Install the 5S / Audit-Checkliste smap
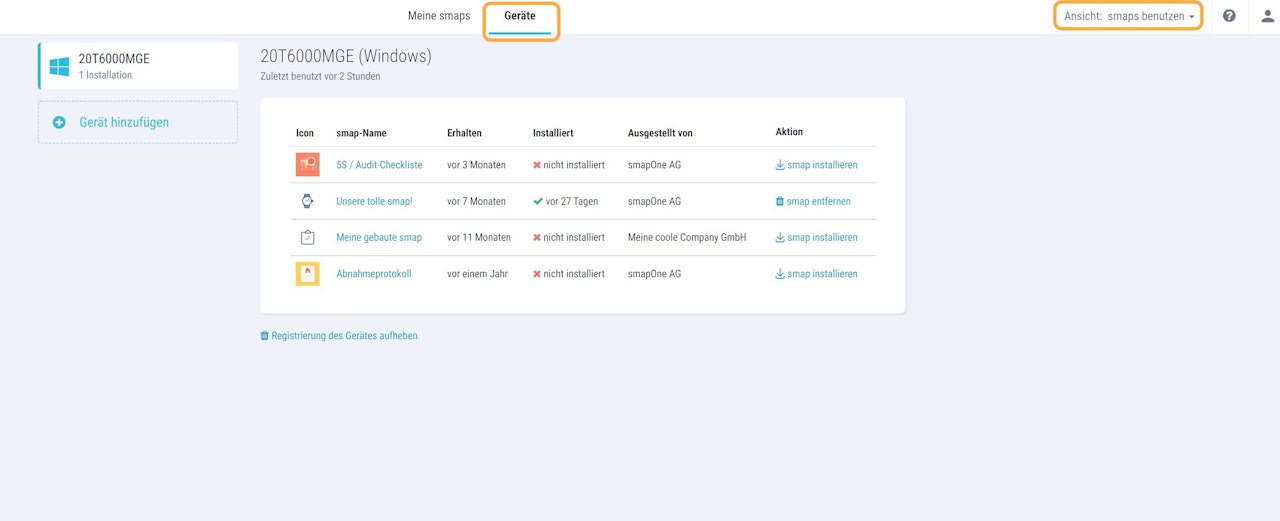Viewport: 1280px width, 521px height. pyautogui.click(x=816, y=165)
